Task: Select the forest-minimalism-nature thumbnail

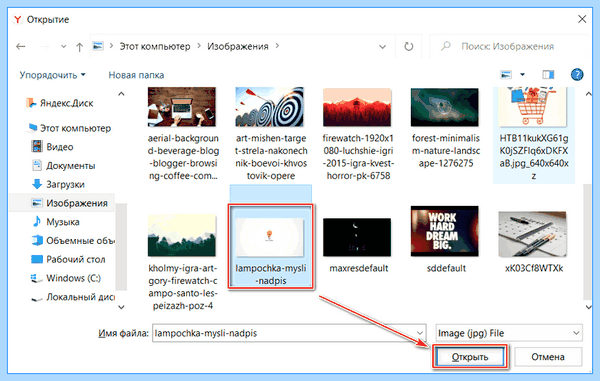Action: click(445, 107)
